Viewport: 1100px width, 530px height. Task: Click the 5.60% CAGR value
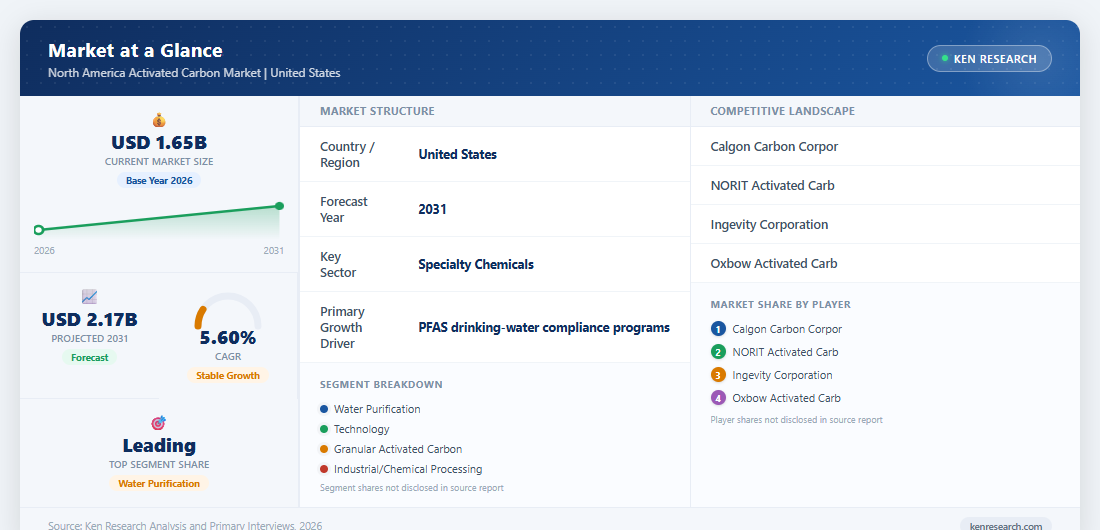click(x=228, y=338)
